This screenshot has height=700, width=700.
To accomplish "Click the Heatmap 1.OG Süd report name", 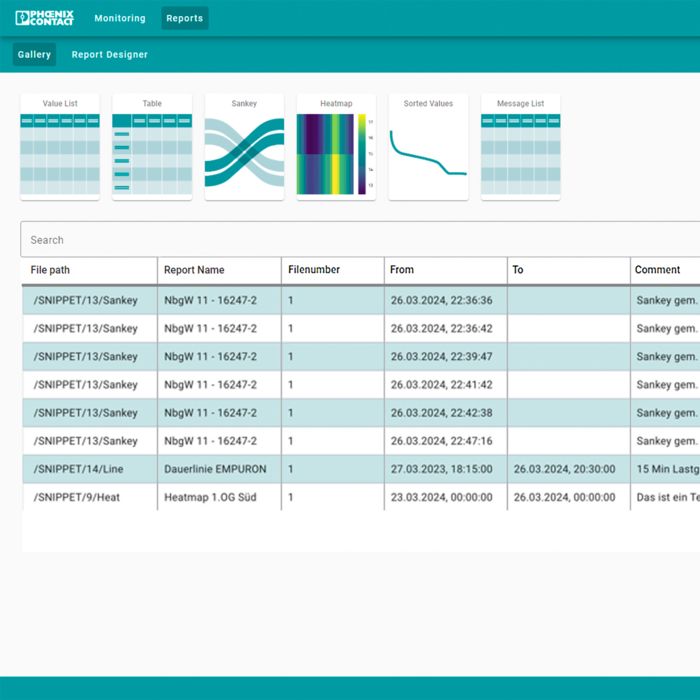I will [x=219, y=497].
